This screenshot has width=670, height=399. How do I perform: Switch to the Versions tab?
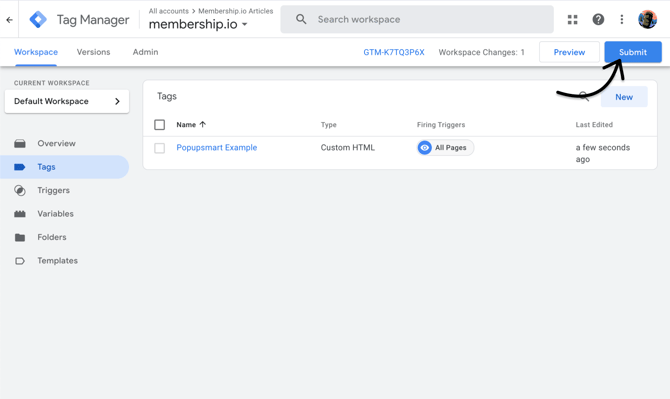94,52
